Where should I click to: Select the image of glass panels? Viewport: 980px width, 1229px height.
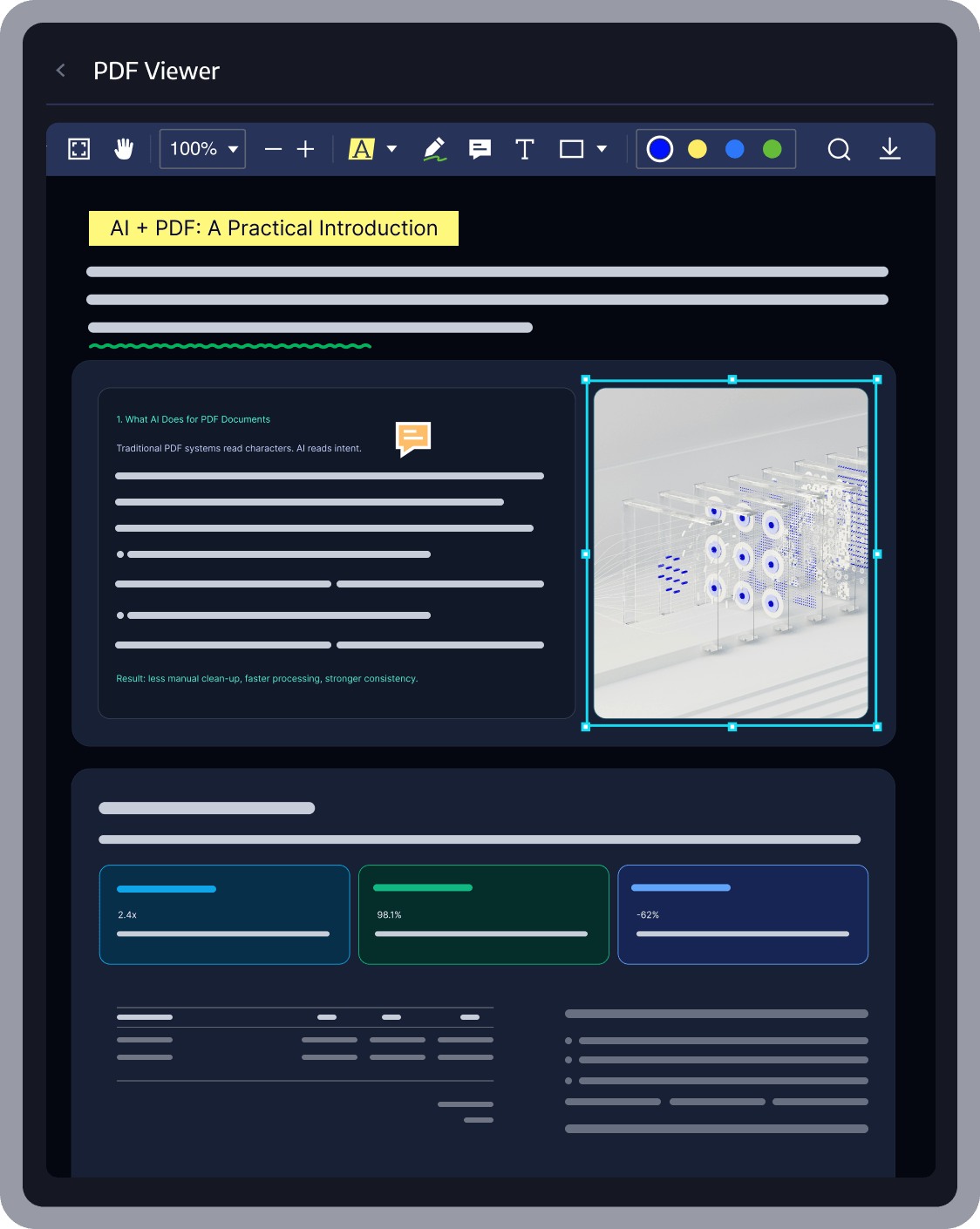click(731, 553)
